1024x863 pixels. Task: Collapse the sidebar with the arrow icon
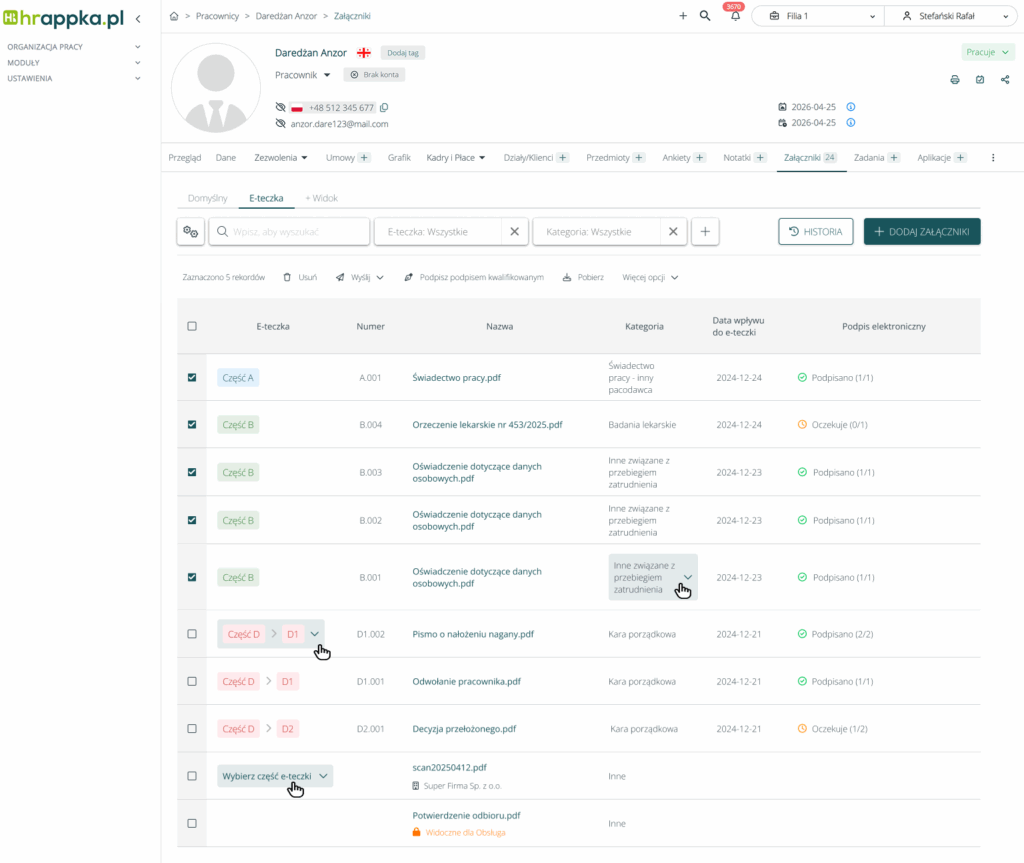(x=138, y=19)
